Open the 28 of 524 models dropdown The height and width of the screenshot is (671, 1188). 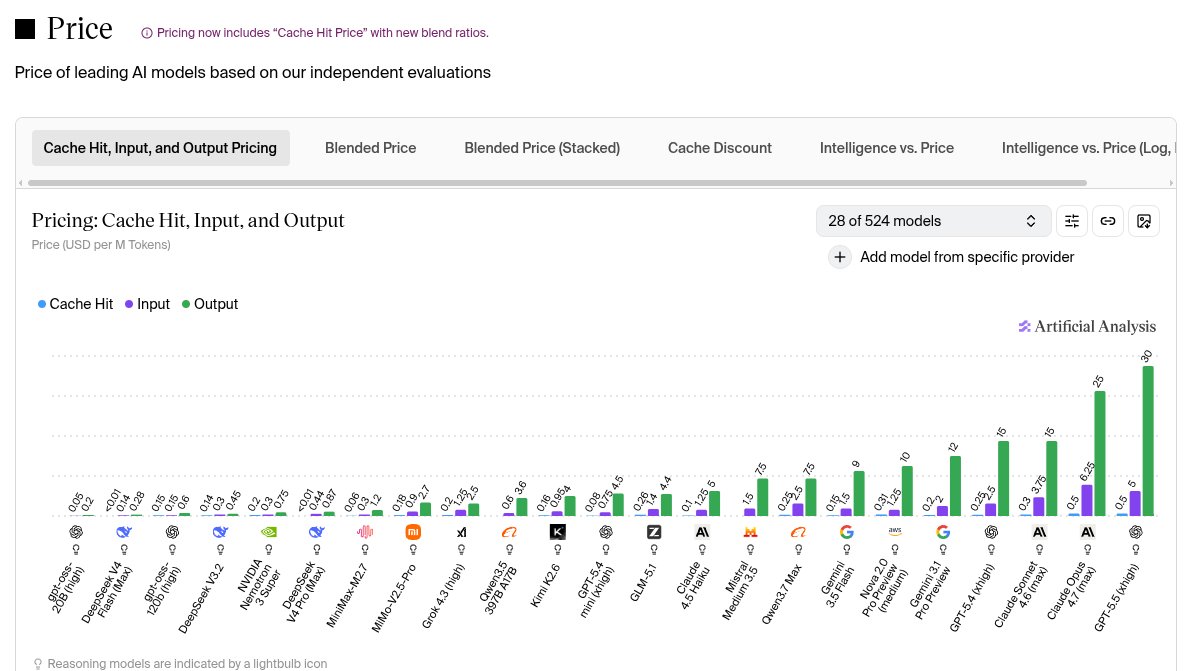[x=933, y=221]
